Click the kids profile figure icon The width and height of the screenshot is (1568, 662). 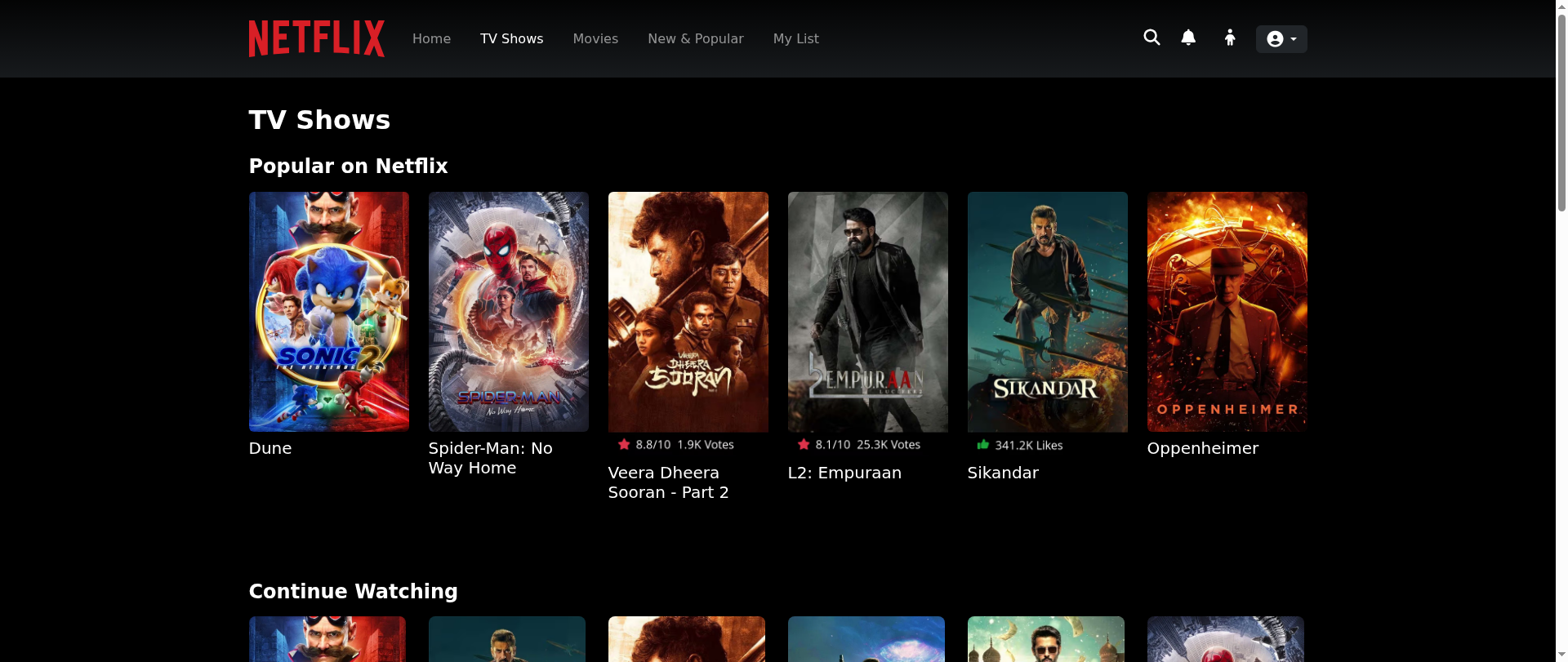(x=1230, y=38)
